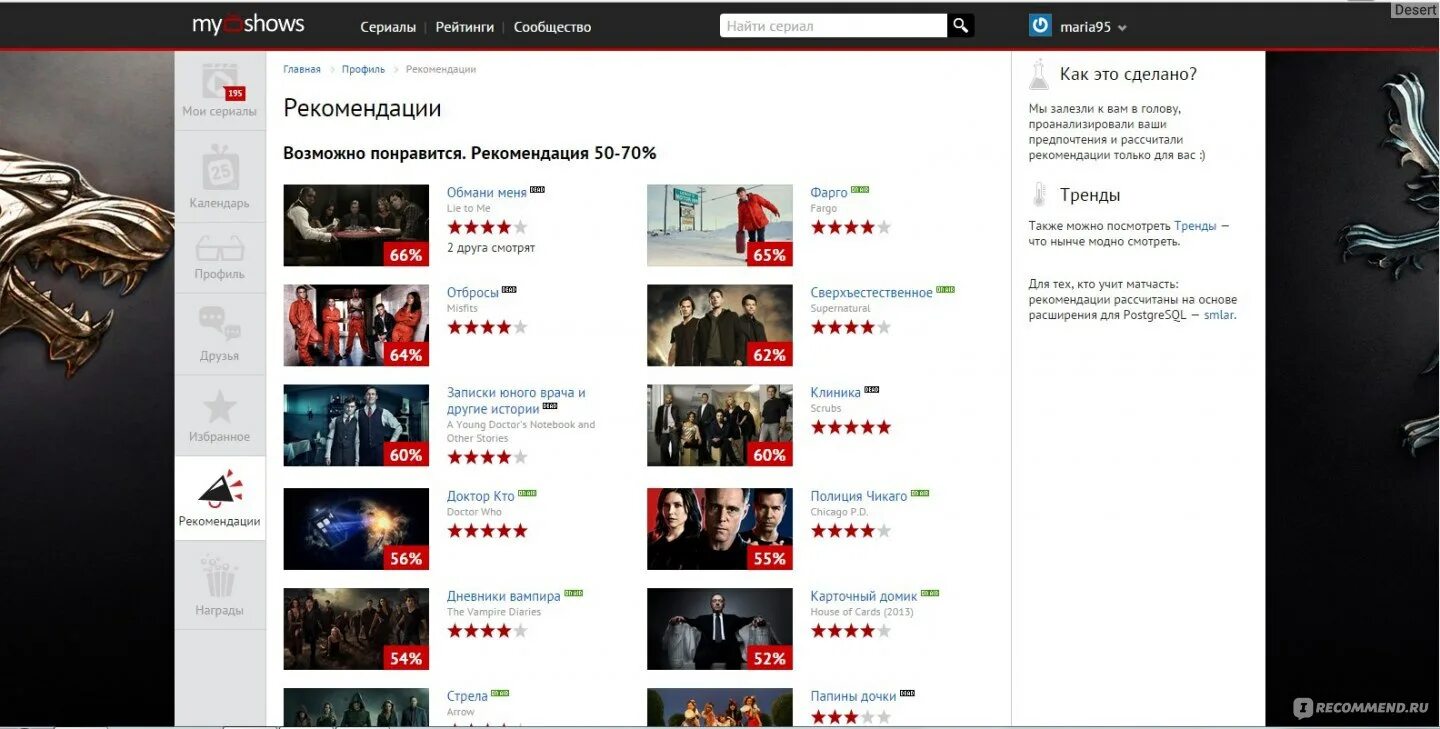Click the maria95 avatar icon
The height and width of the screenshot is (729, 1440).
pos(1041,26)
